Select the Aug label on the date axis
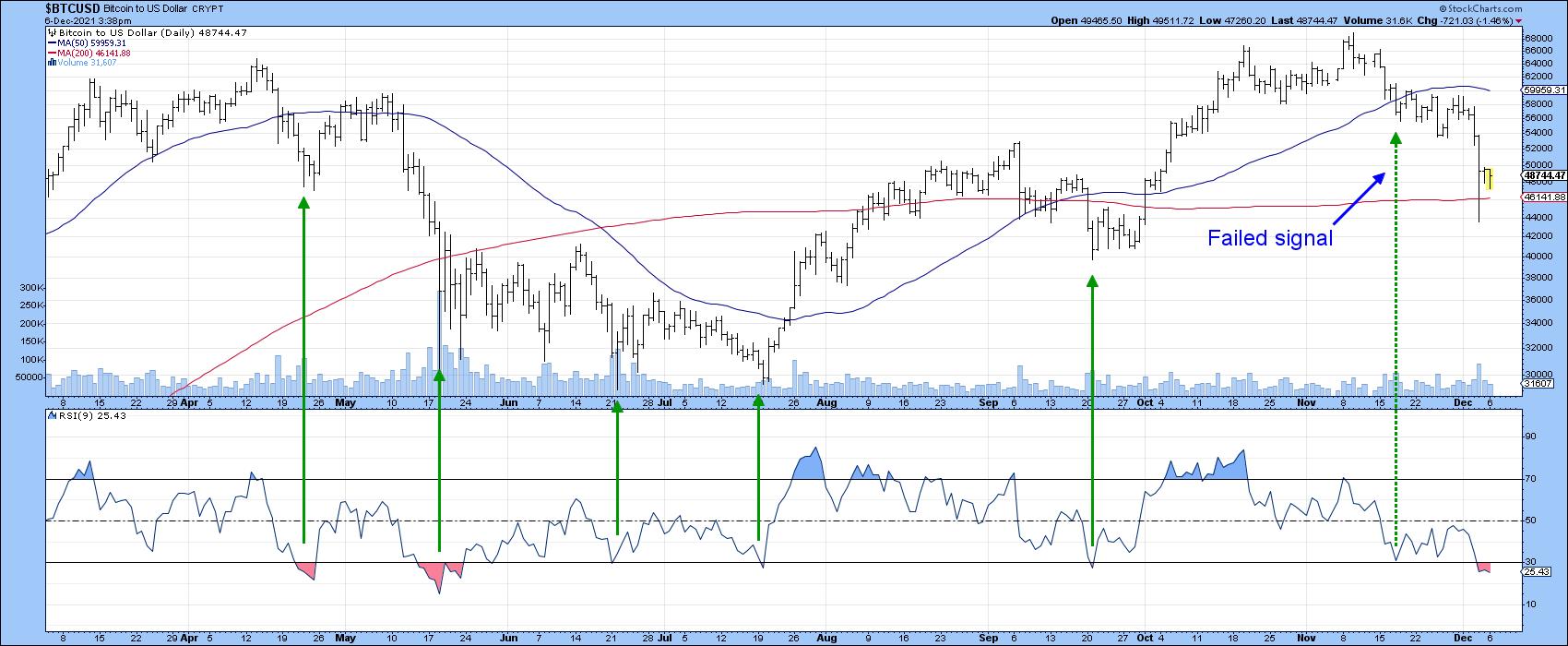Viewport: 1568px width, 646px height. point(826,403)
